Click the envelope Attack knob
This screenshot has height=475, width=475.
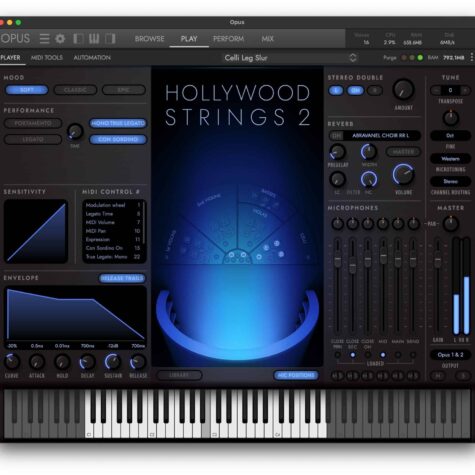[x=37, y=362]
